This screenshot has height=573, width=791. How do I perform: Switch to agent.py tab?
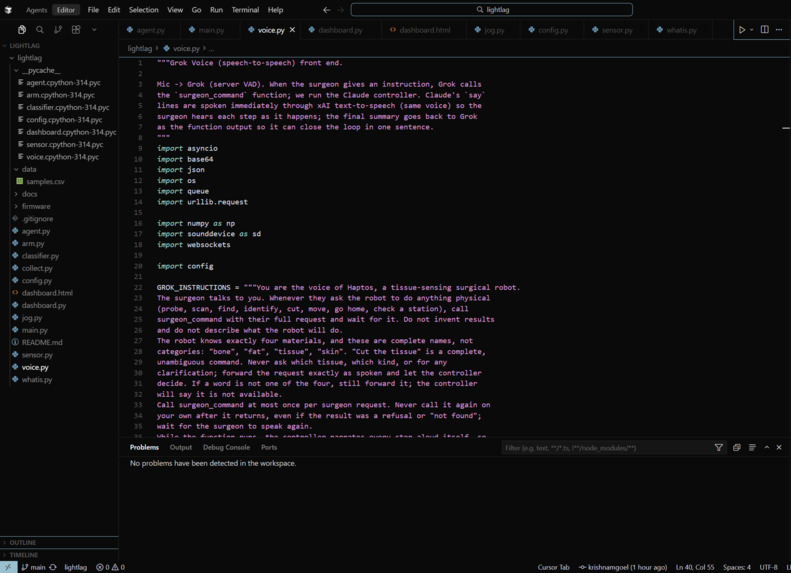pyautogui.click(x=150, y=30)
